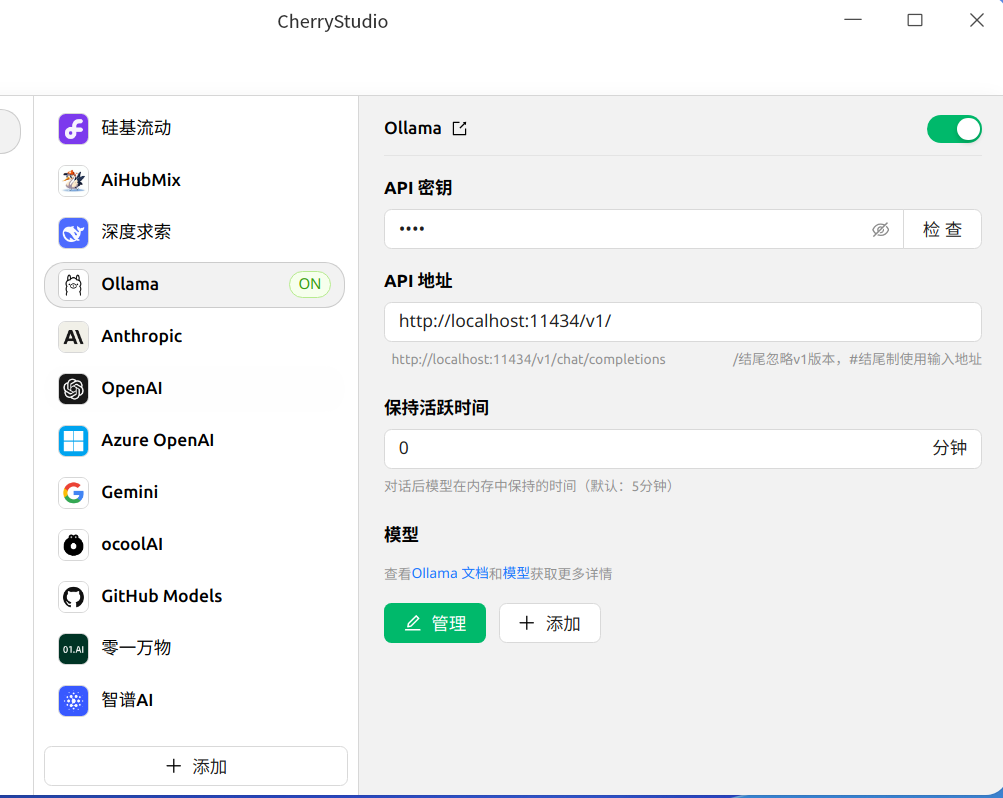Viewport: 1003px width, 798px height.
Task: Select 智谱AI in the provider list
Action: [194, 701]
